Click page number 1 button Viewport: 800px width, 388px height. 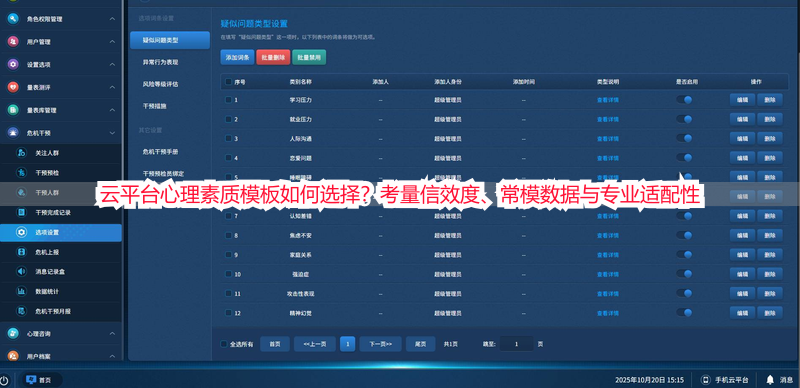tap(347, 344)
